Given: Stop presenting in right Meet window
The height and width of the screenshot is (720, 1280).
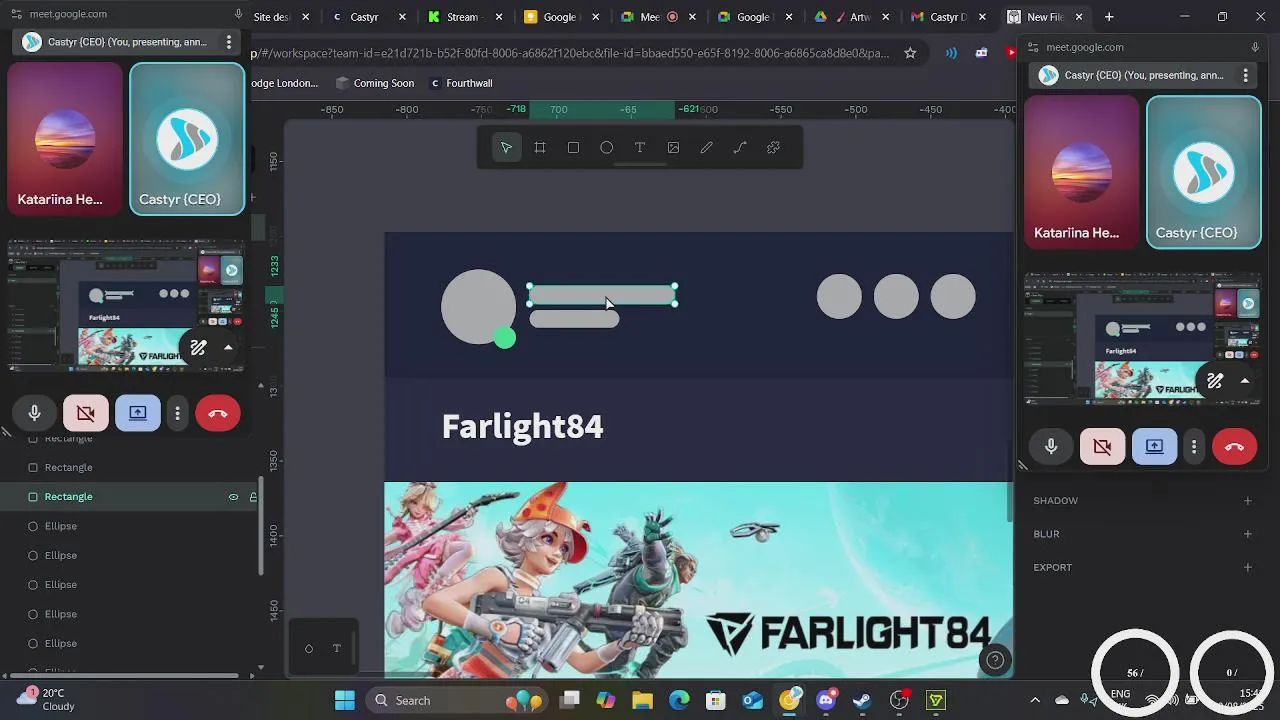Looking at the screenshot, I should (x=1155, y=447).
